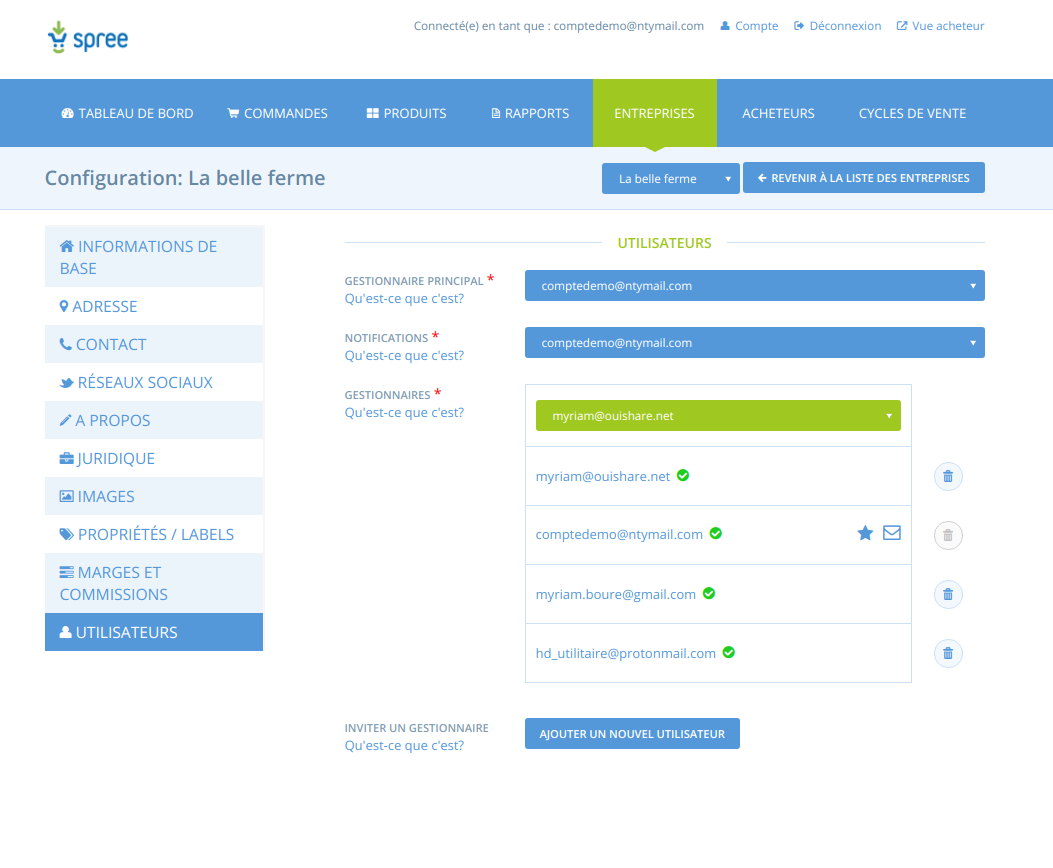Open Gestionnaires green dropdown myriam@ouishare.net
1053x868 pixels.
point(718,416)
